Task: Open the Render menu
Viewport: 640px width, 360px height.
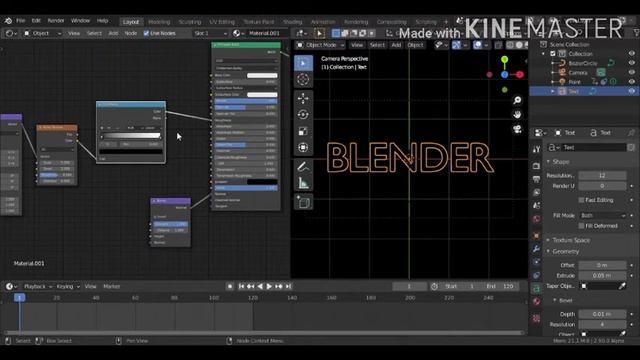Action: (x=56, y=21)
